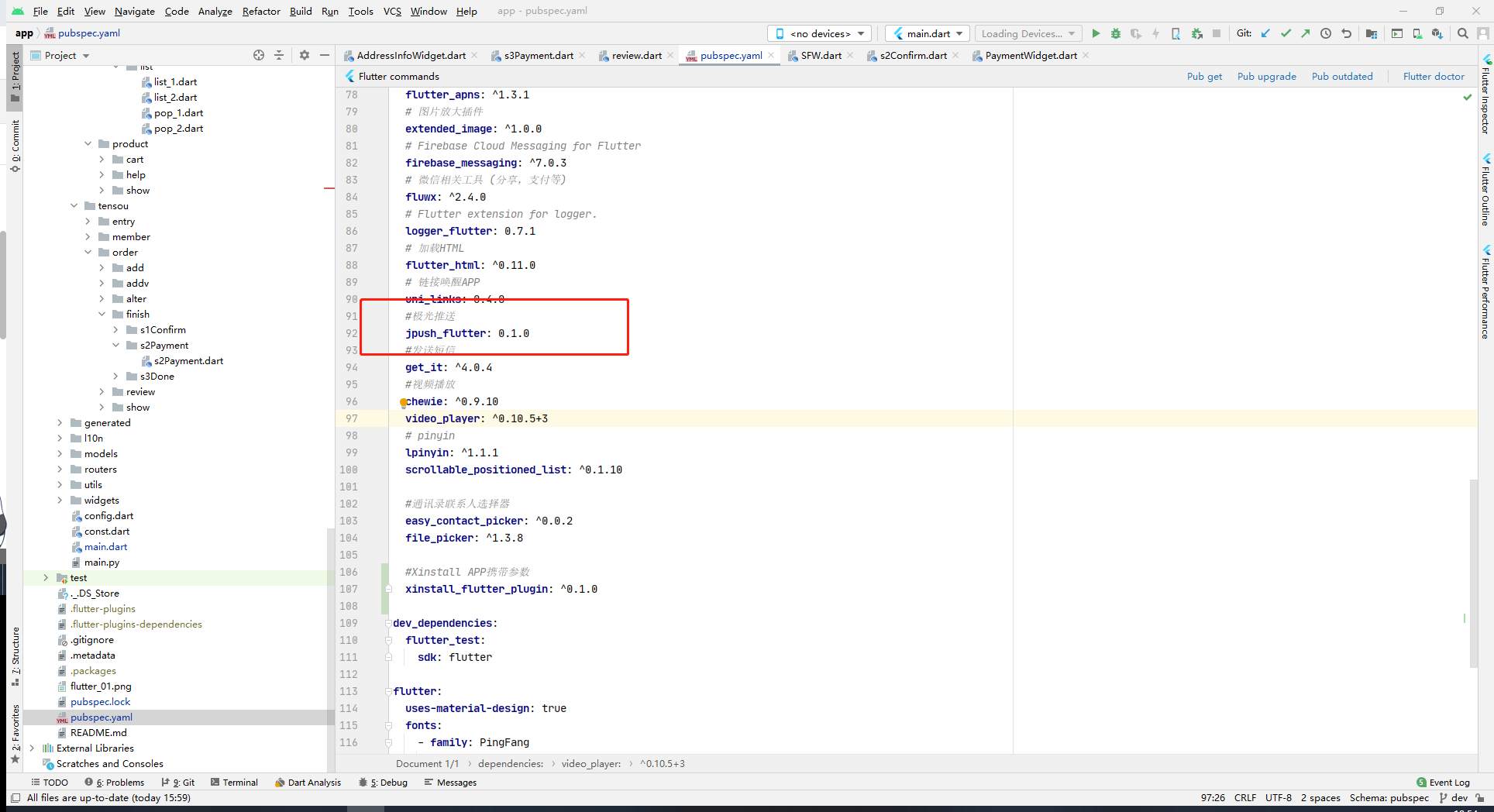Run Flutter doctor link

pyautogui.click(x=1434, y=76)
